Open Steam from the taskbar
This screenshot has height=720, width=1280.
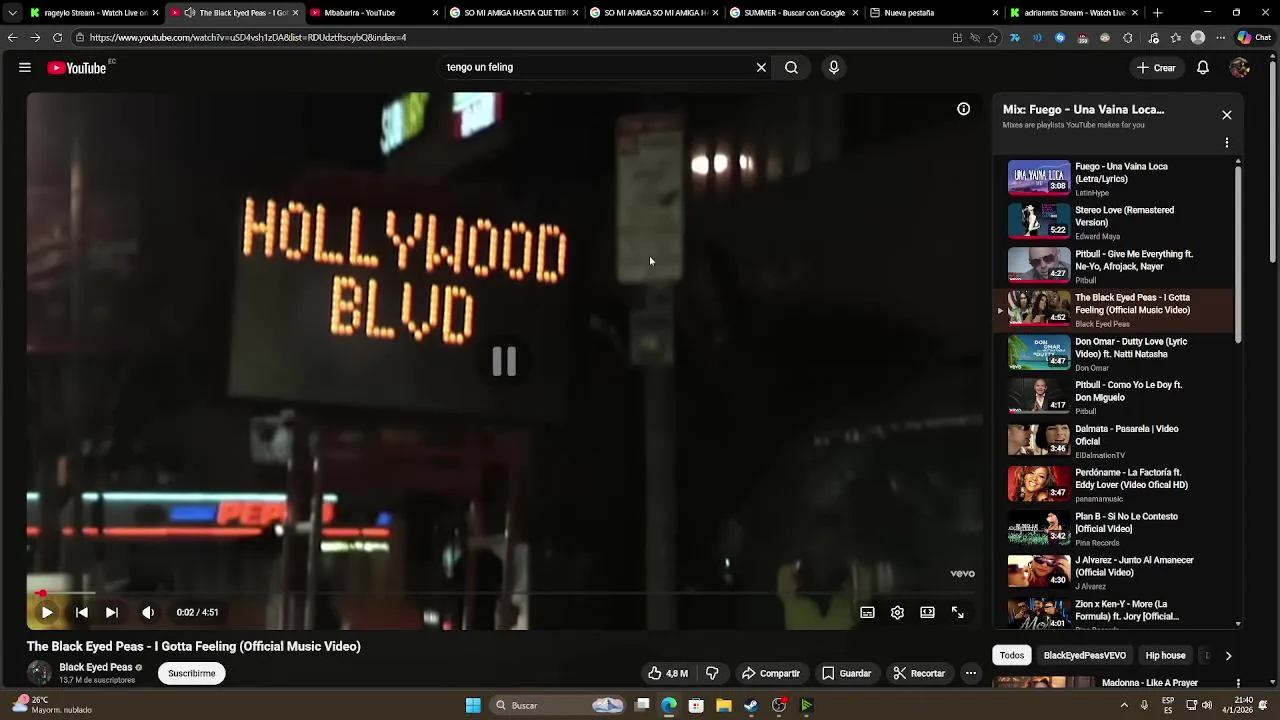(x=751, y=705)
